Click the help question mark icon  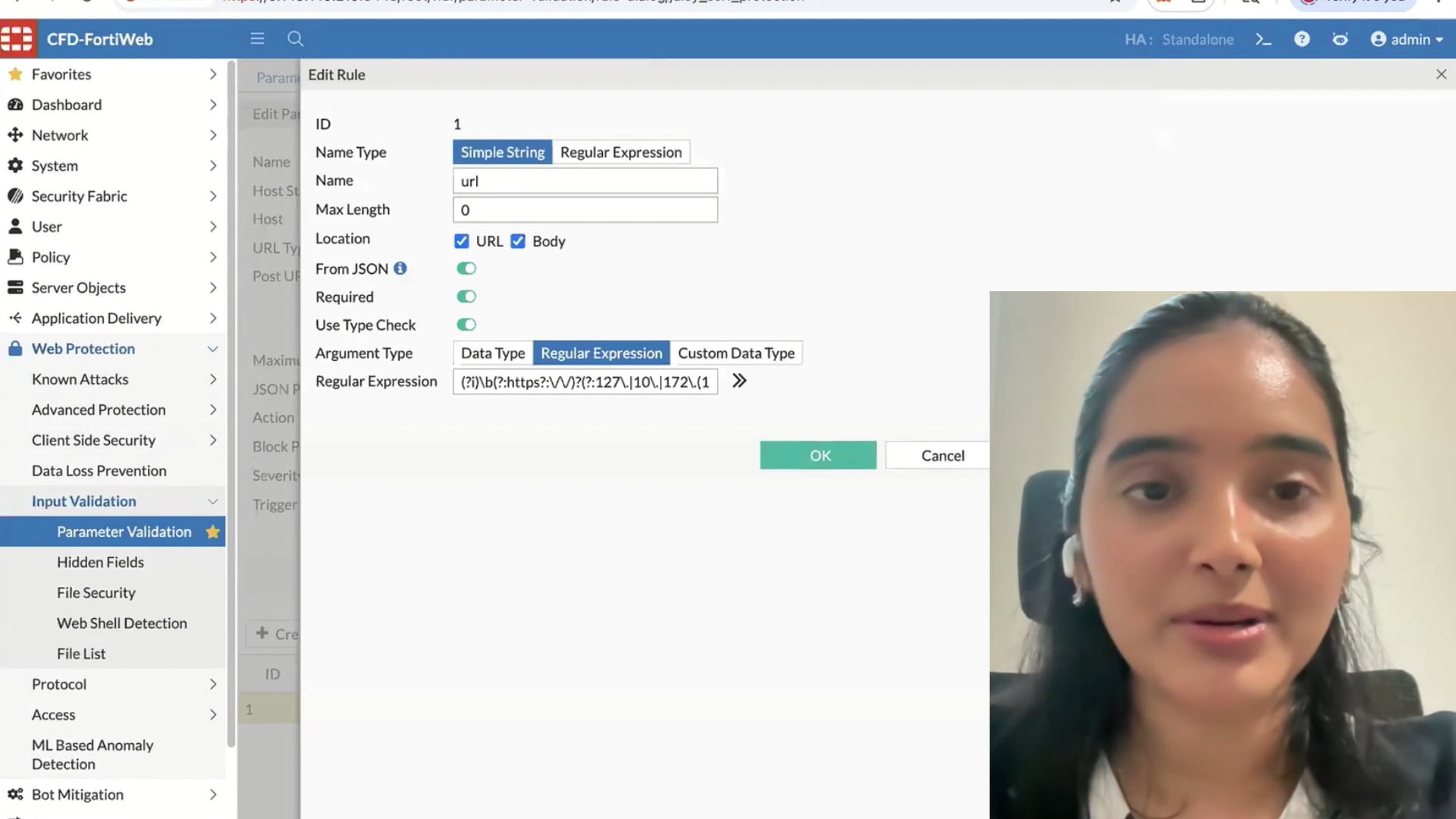[1301, 39]
